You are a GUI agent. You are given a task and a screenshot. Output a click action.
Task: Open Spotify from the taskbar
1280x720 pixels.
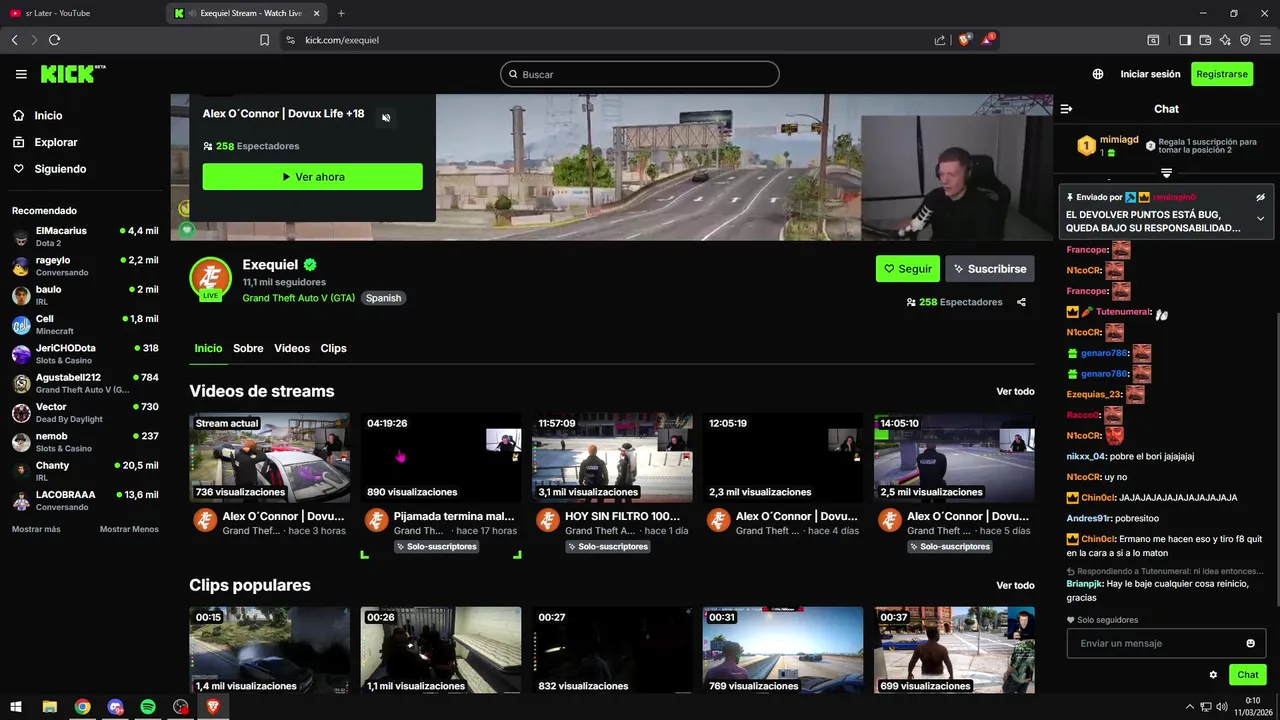(148, 707)
